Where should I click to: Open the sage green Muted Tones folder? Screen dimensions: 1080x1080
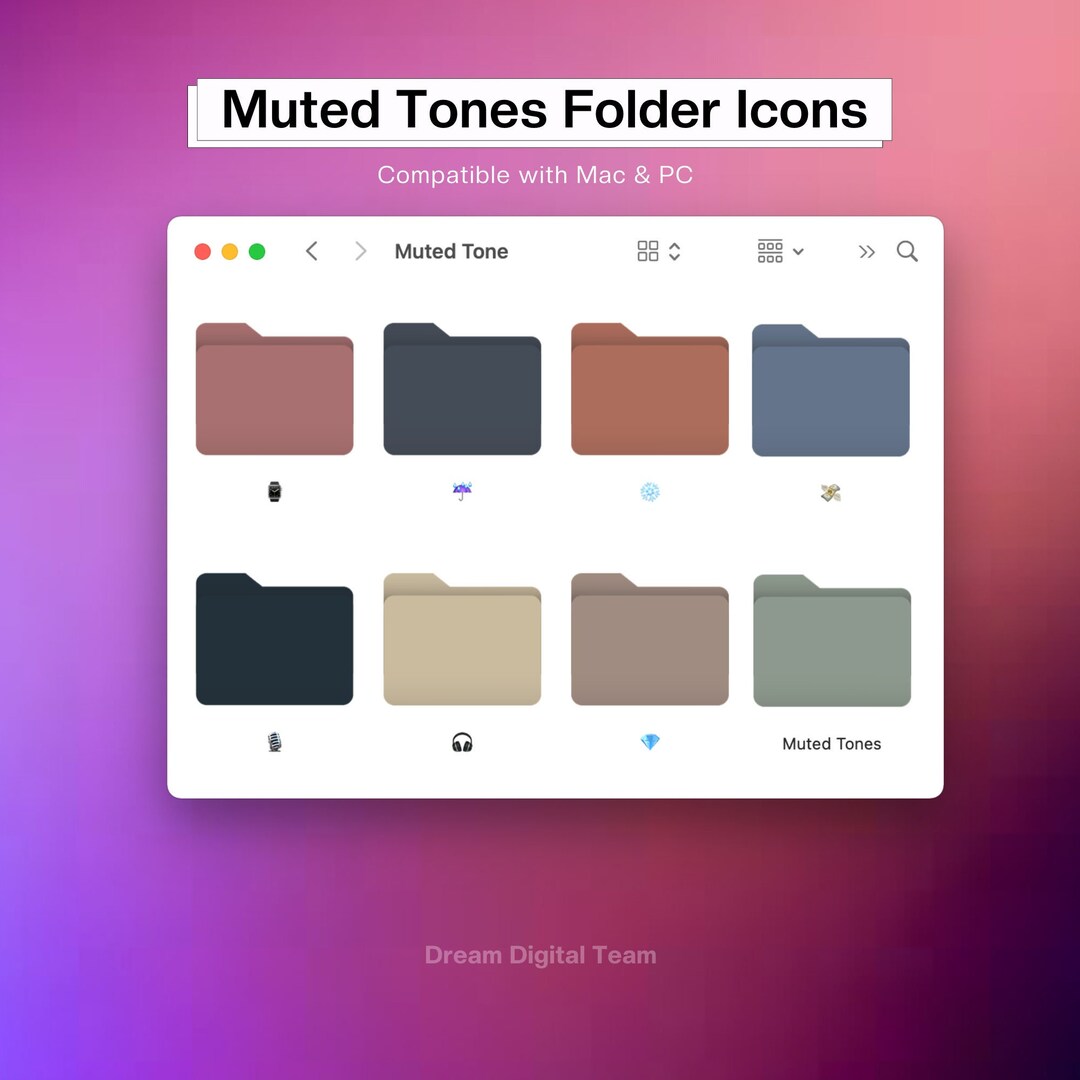(831, 640)
